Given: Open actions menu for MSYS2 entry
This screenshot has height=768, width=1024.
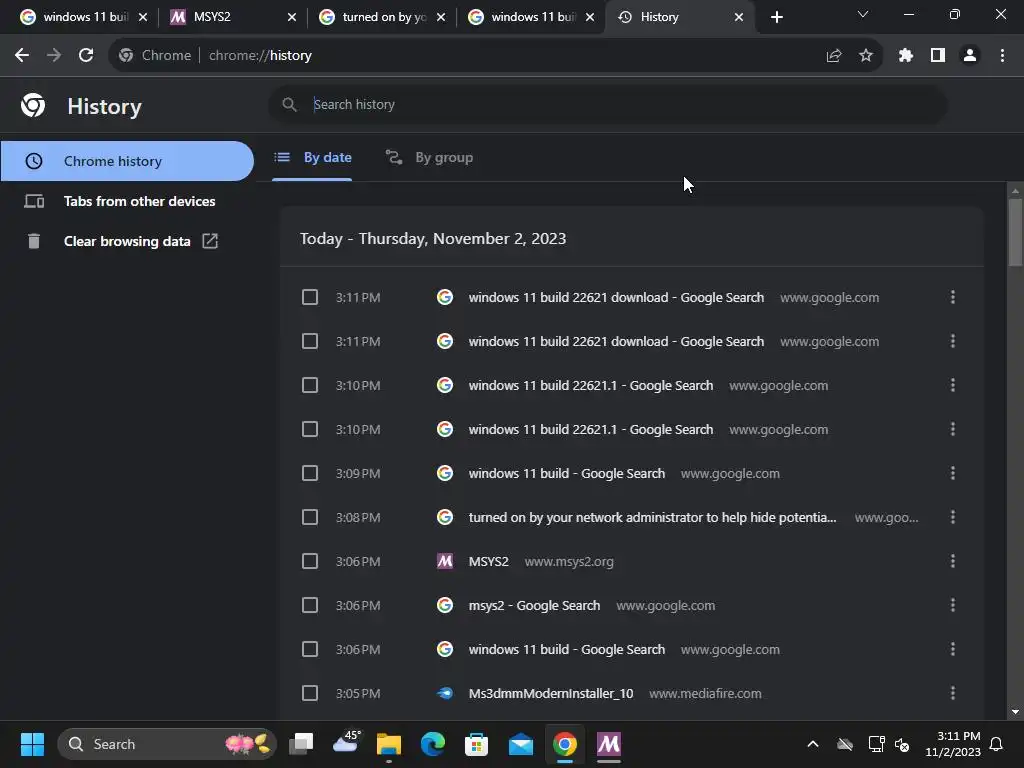Looking at the screenshot, I should point(953,561).
